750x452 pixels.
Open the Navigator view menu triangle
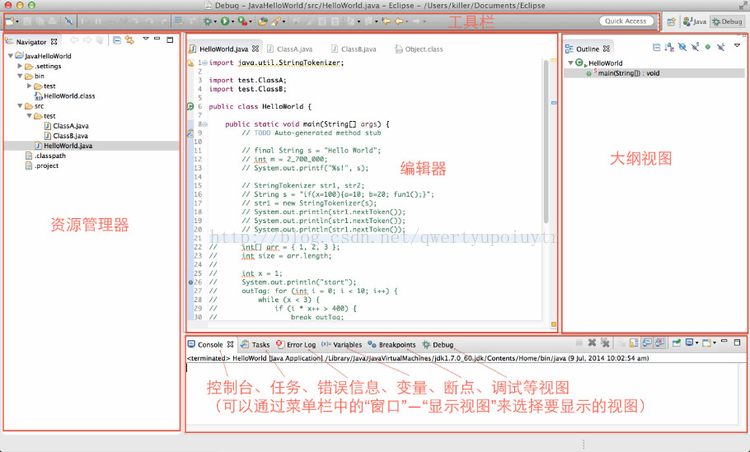click(x=146, y=39)
